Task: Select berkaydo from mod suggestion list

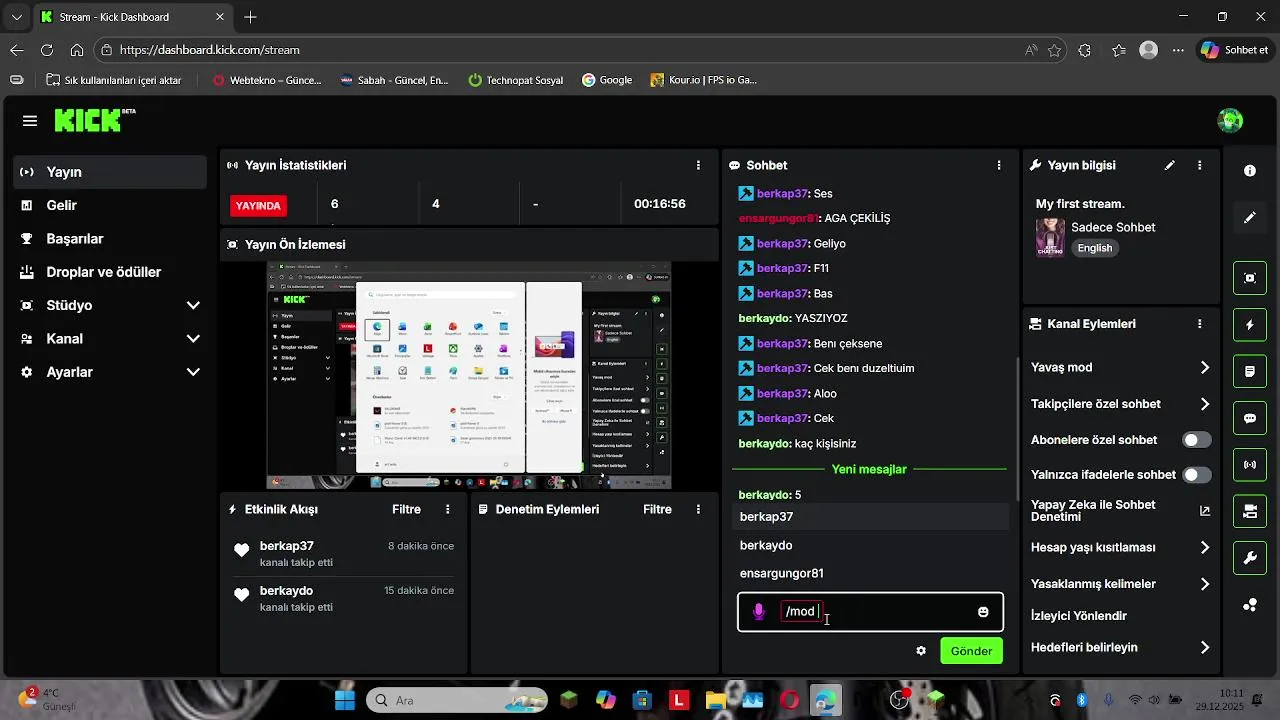Action: 870,545
